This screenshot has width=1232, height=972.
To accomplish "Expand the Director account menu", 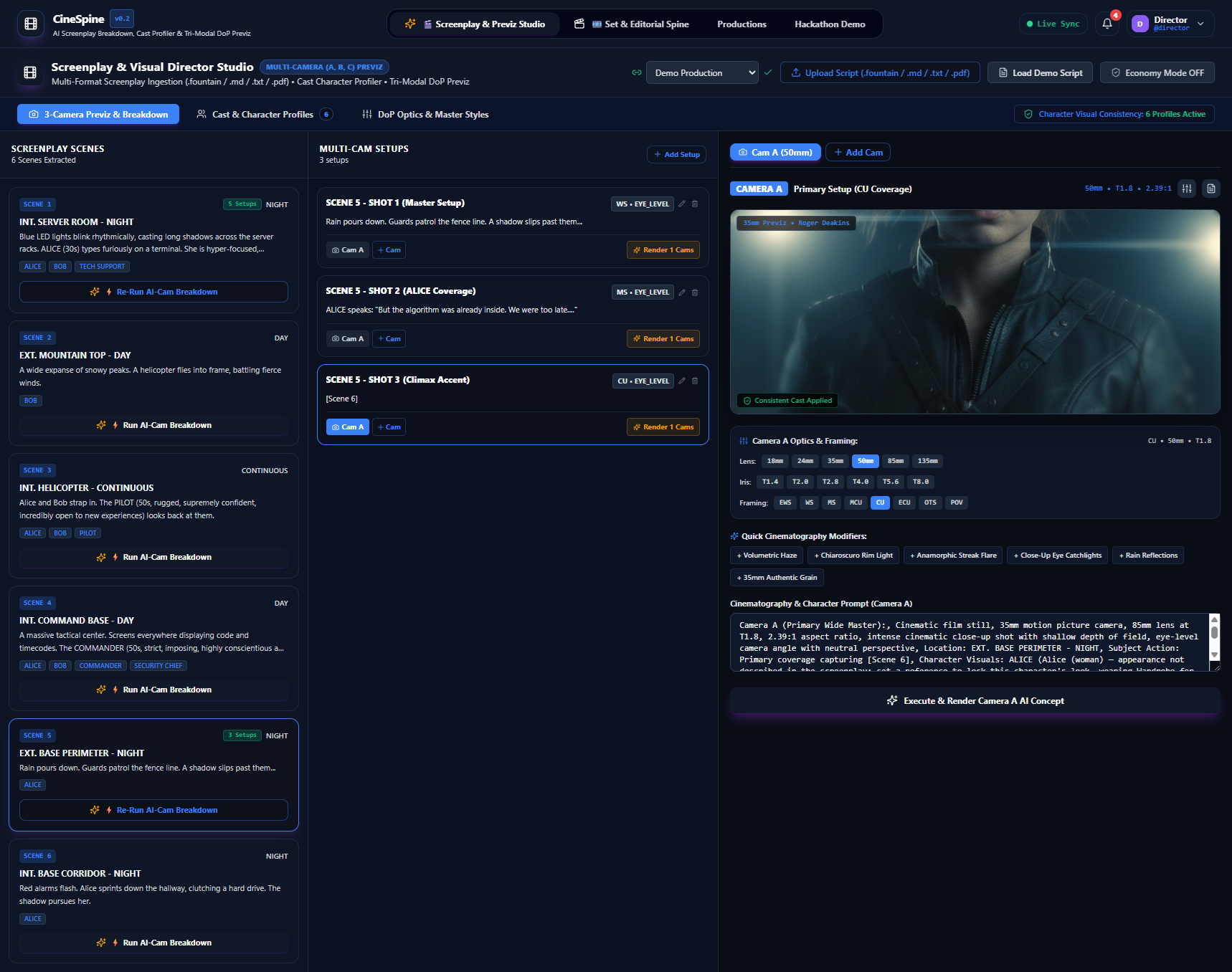I will (x=1170, y=24).
